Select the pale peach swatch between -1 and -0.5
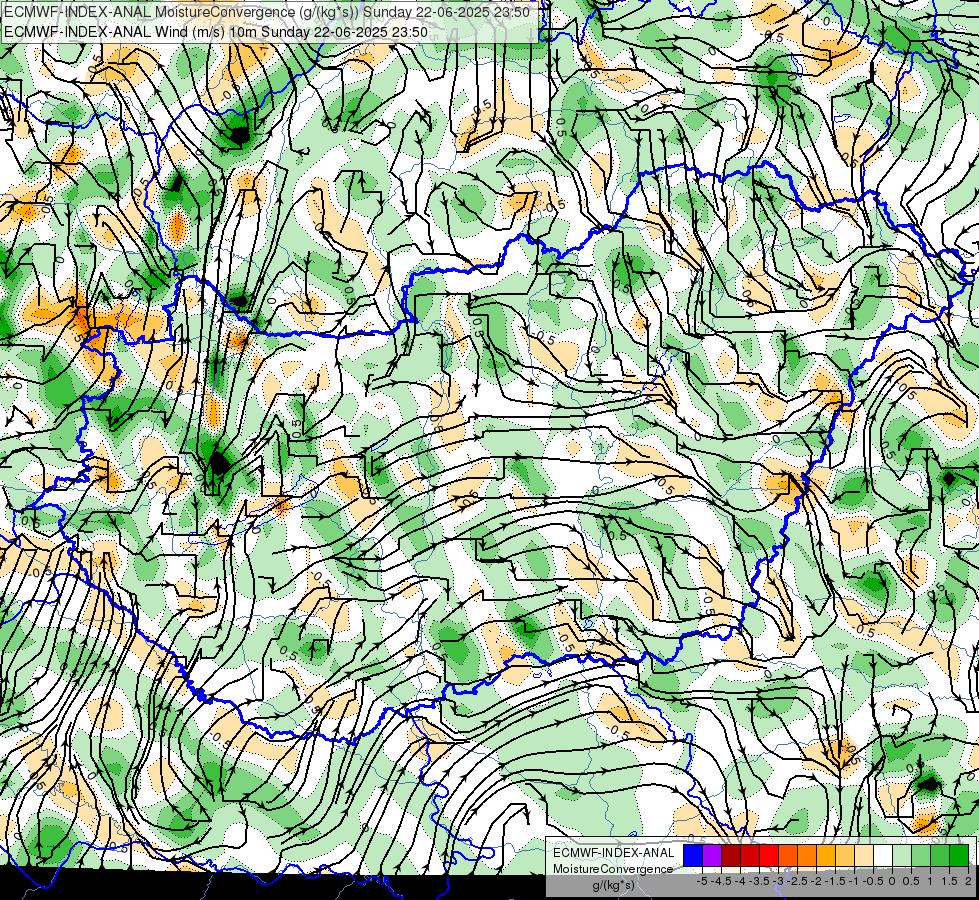 point(864,855)
